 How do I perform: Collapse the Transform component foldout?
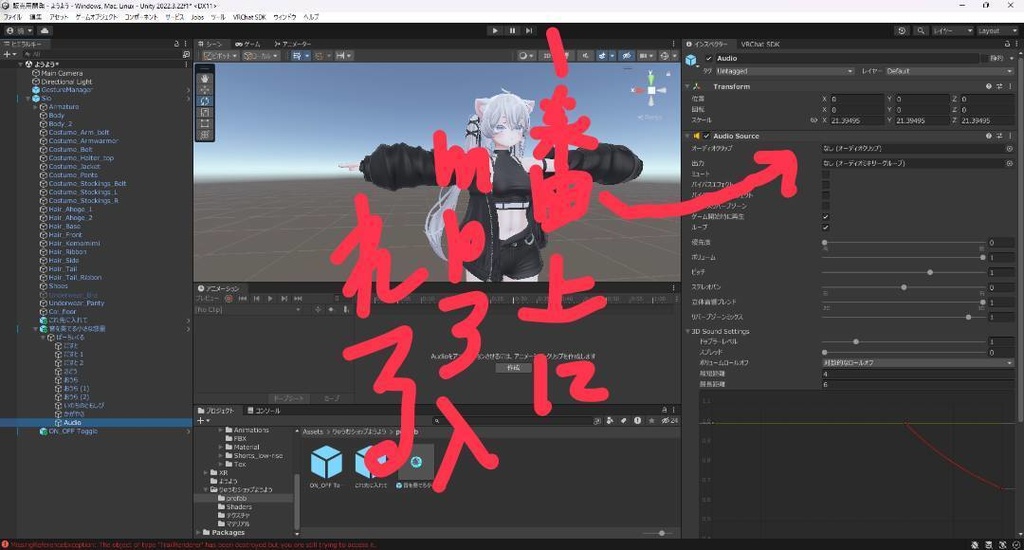coord(687,86)
